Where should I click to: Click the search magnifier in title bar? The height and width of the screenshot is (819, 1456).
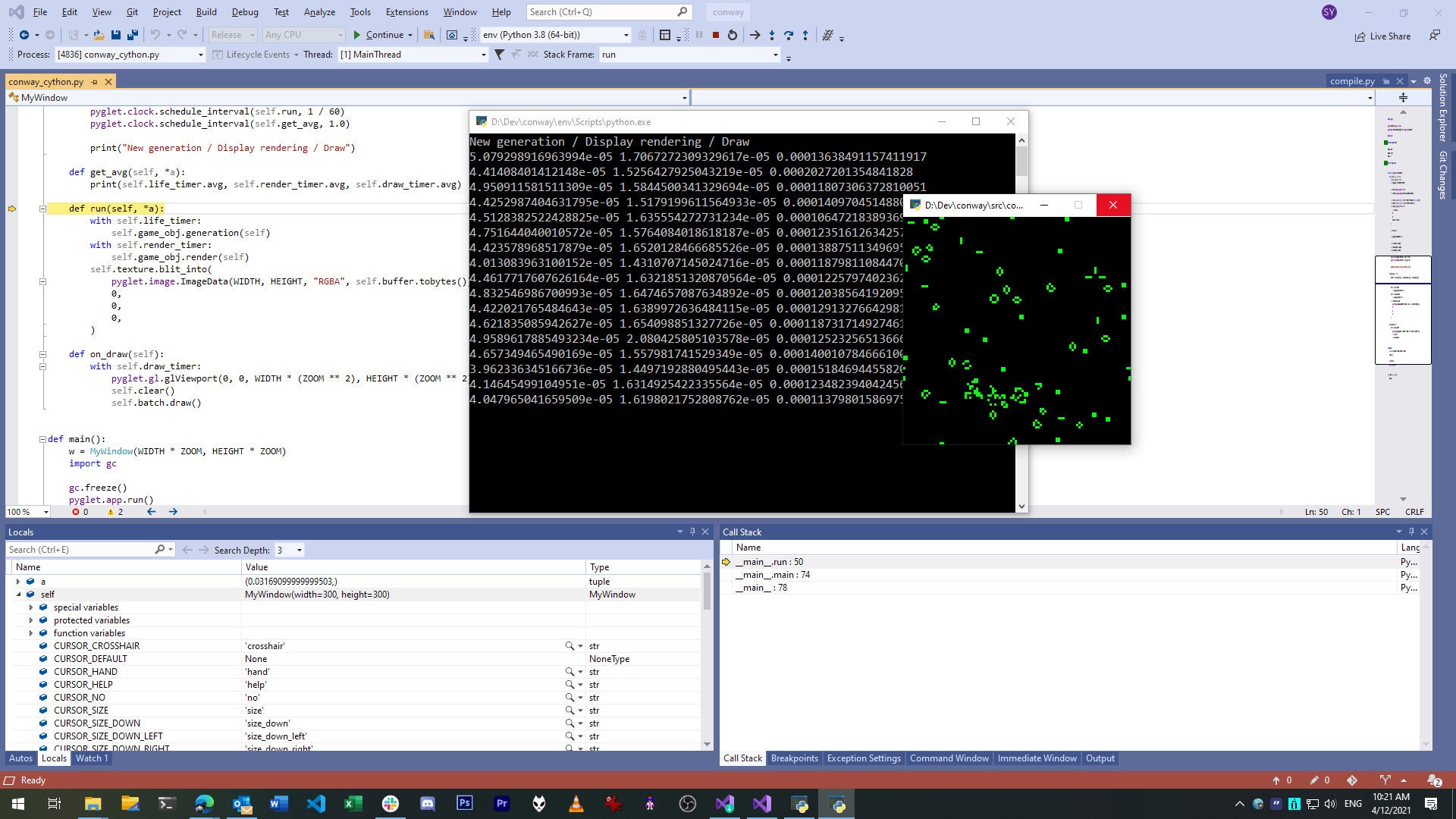pyautogui.click(x=682, y=11)
